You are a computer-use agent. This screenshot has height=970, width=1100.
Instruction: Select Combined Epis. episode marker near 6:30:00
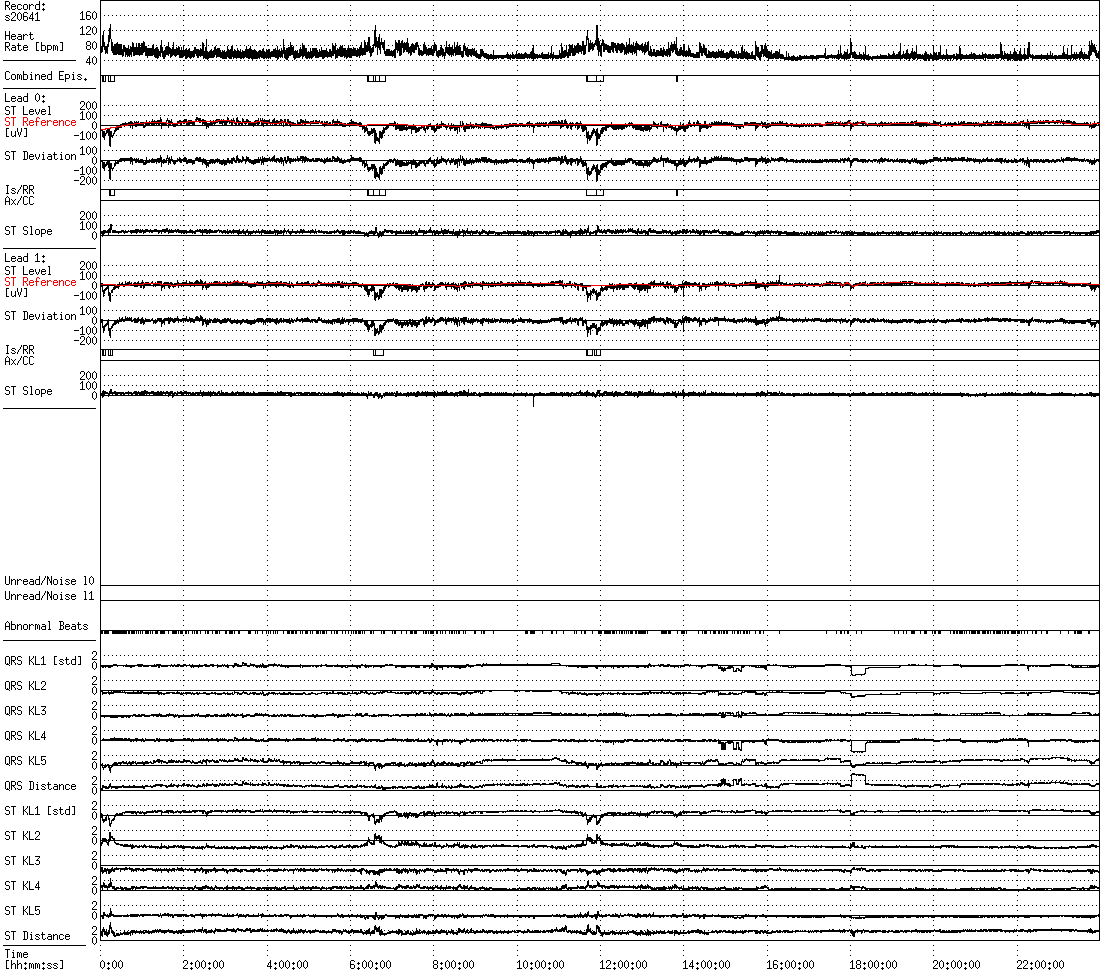tap(376, 78)
